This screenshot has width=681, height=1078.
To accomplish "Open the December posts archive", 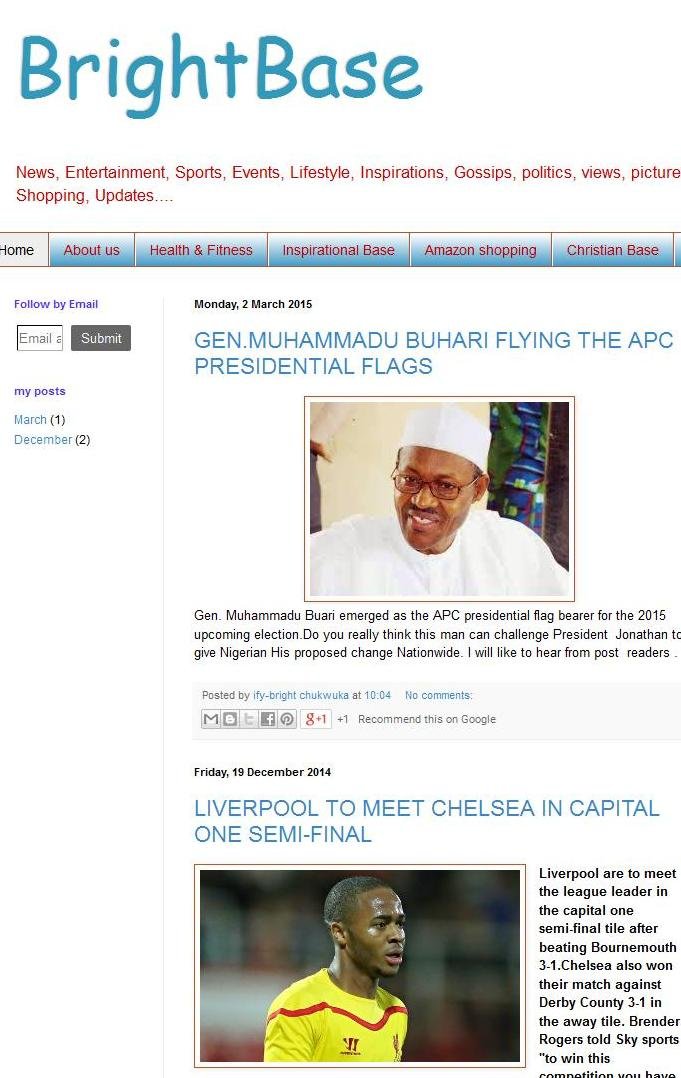I will pos(43,439).
